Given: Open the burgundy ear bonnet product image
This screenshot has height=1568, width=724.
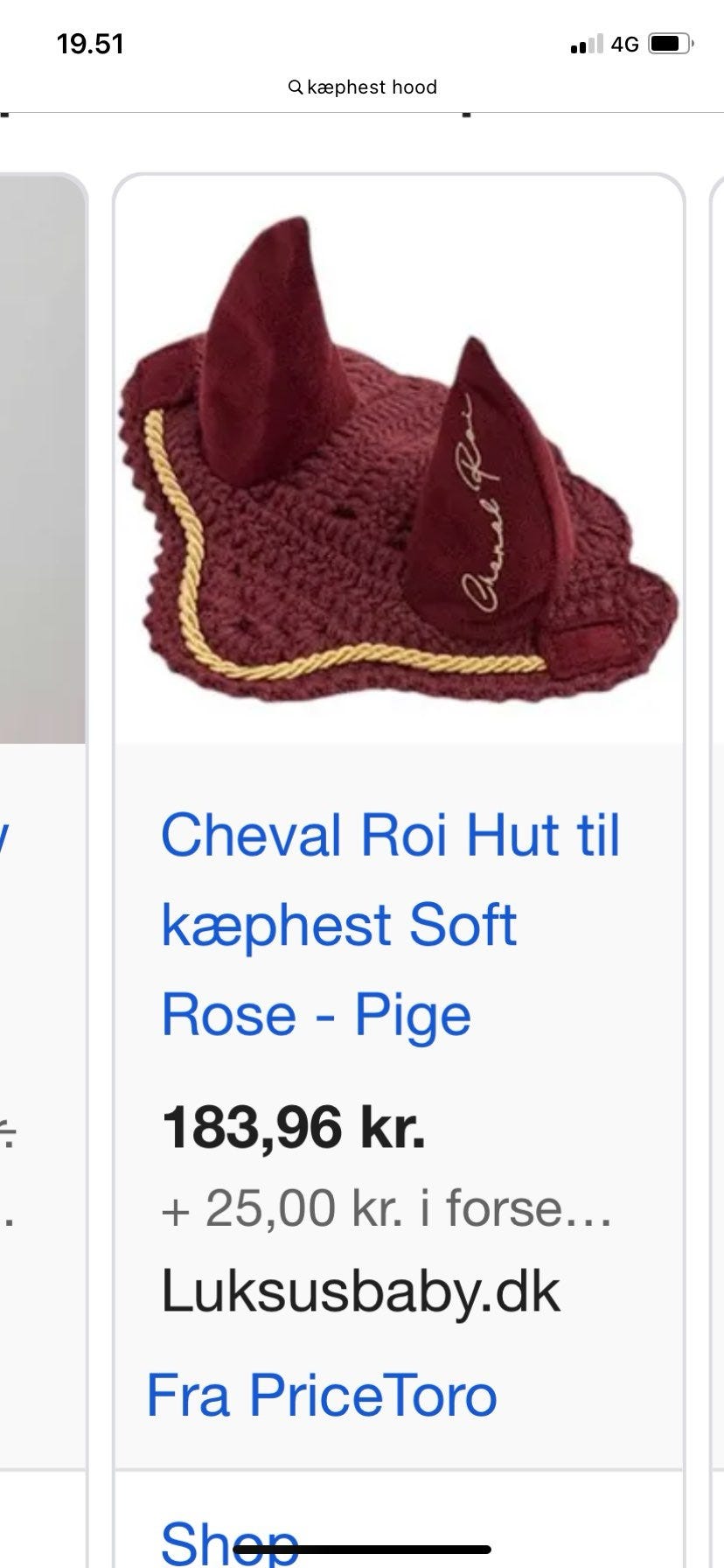Looking at the screenshot, I should [399, 461].
